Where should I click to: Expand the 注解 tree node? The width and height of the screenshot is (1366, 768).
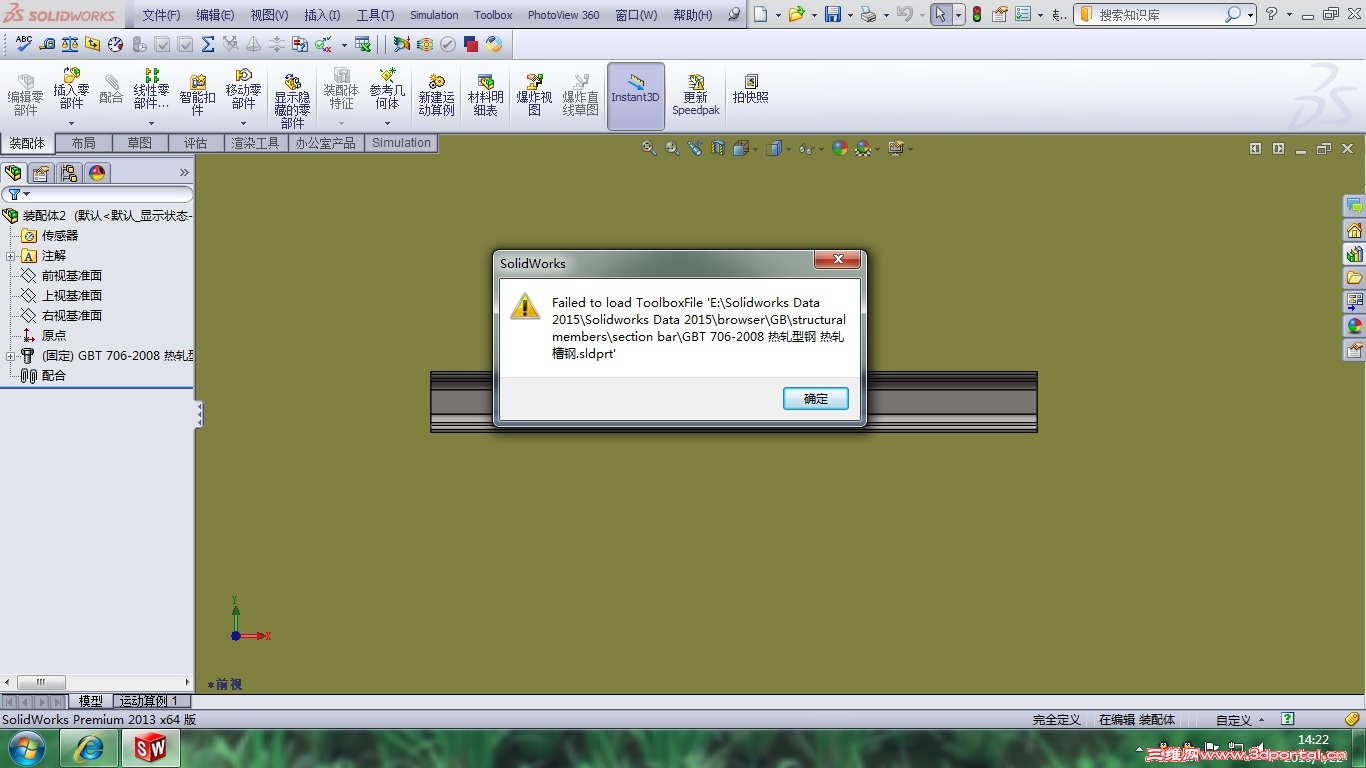[x=10, y=256]
